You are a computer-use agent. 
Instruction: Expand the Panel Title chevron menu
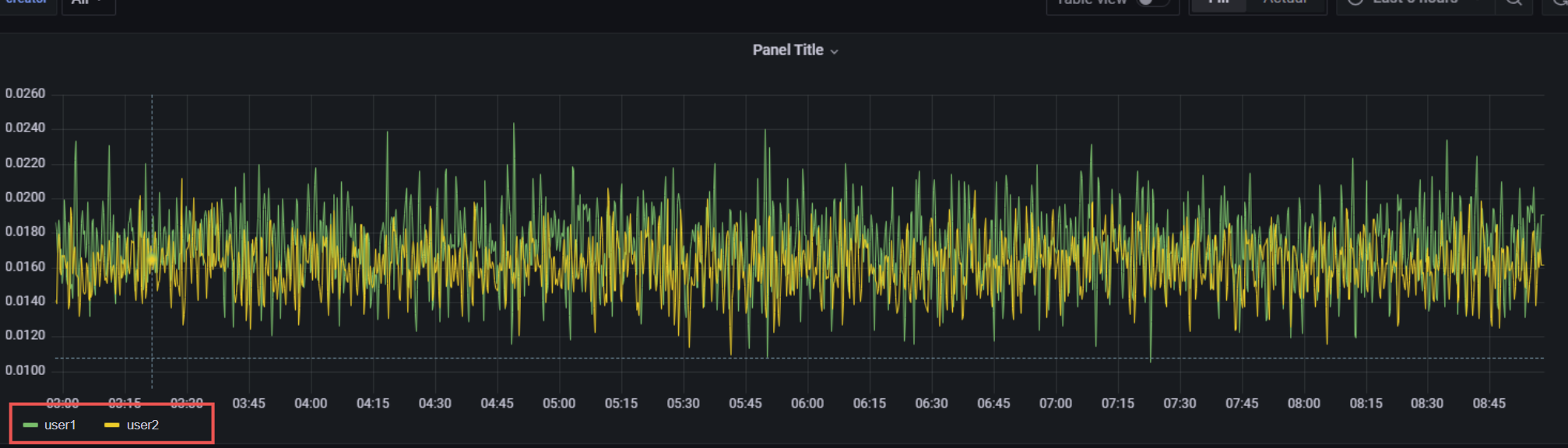(x=835, y=51)
